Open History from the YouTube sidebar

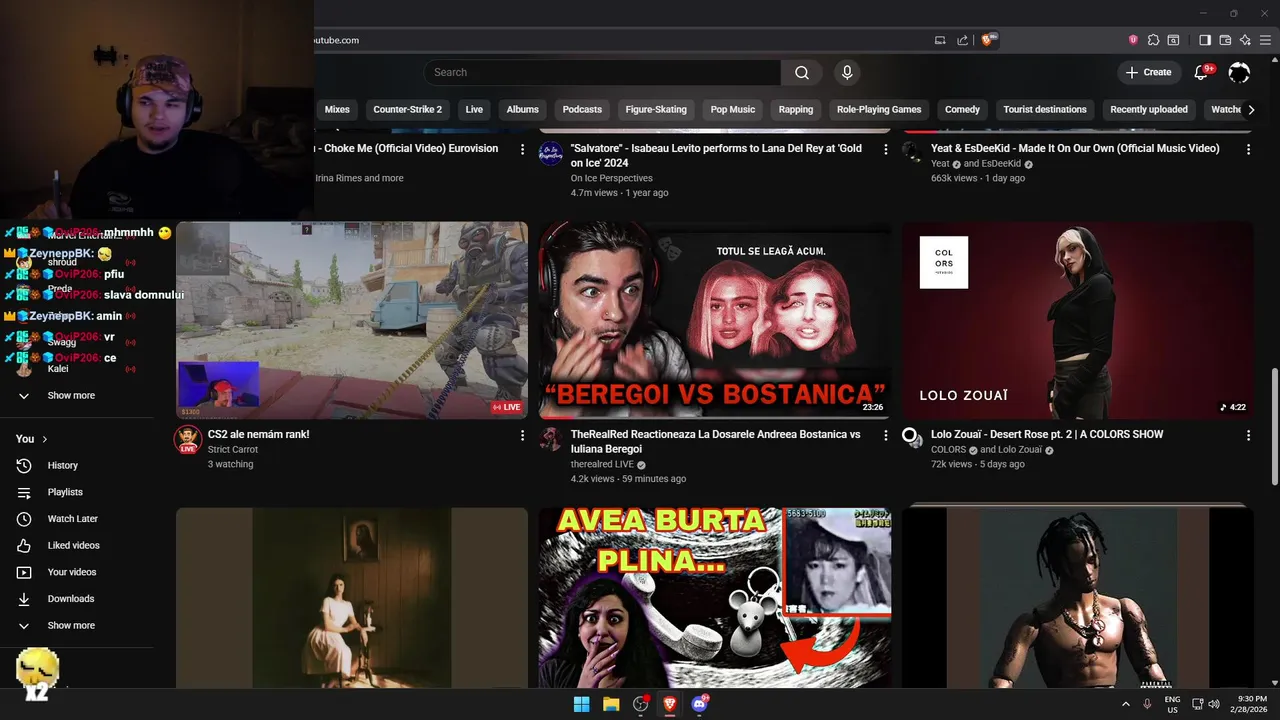click(x=62, y=465)
